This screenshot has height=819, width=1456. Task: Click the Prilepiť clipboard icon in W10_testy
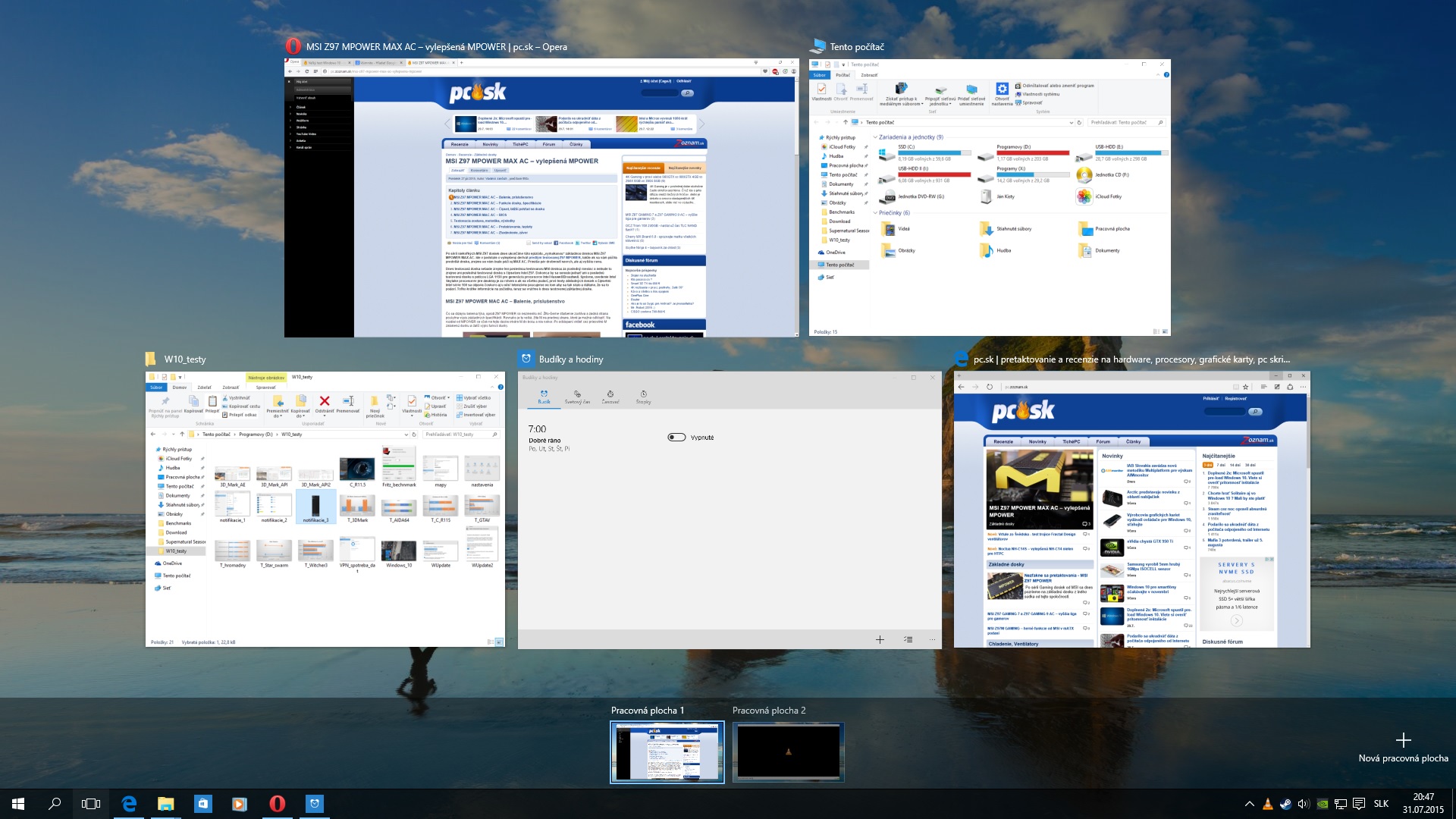click(x=212, y=401)
